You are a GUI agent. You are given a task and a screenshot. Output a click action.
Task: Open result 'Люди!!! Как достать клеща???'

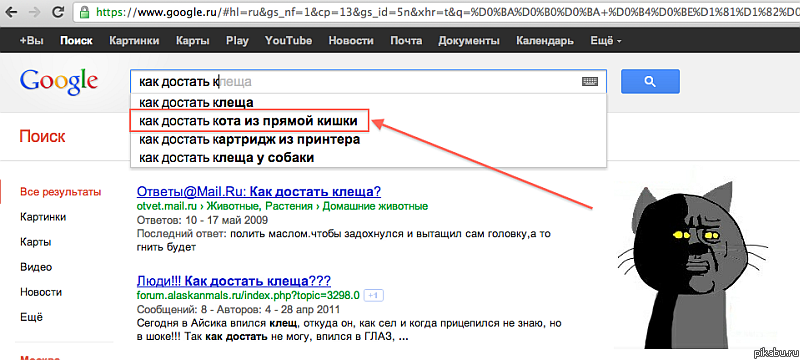coord(234,281)
